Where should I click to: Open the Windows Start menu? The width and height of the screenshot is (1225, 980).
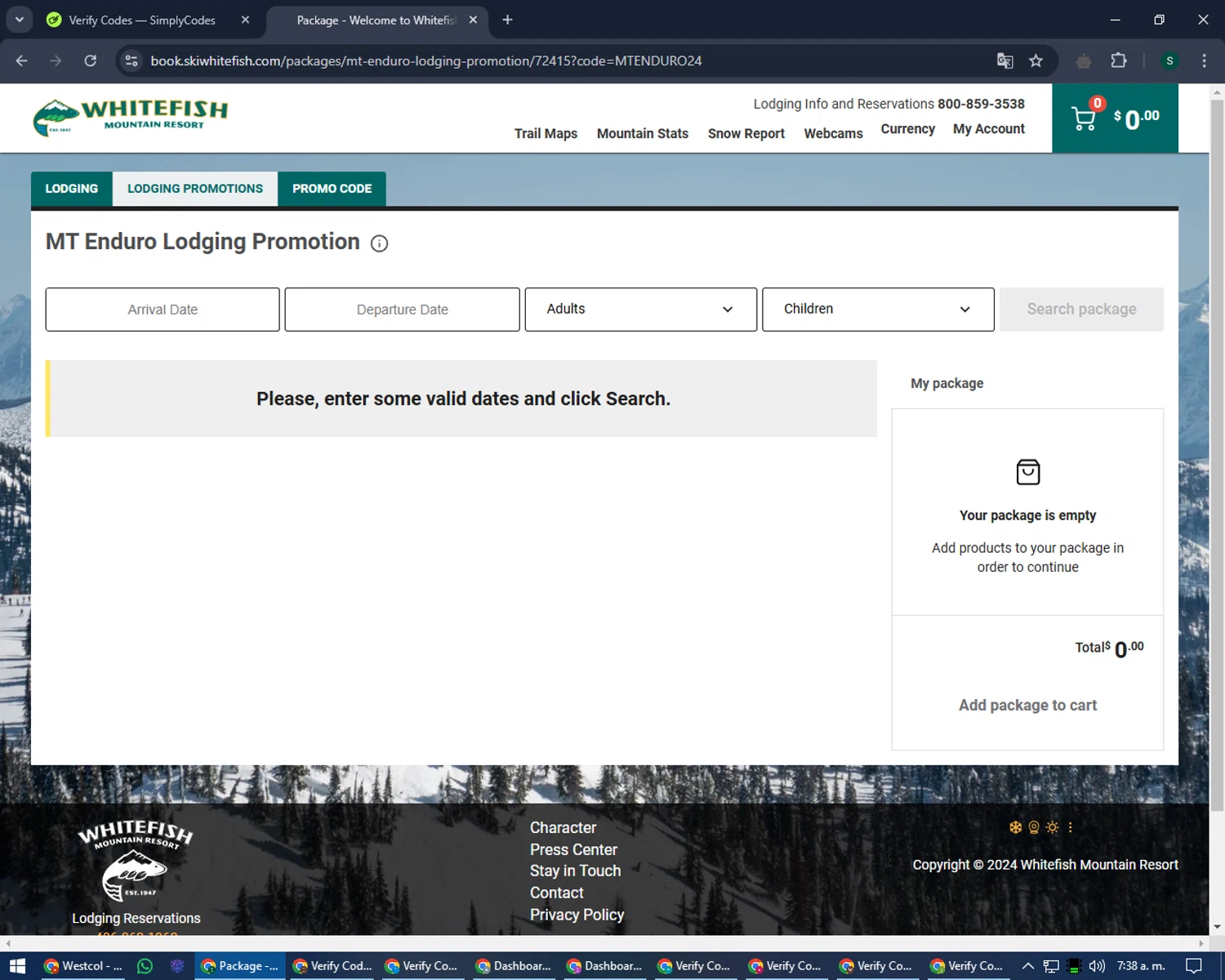point(17,966)
